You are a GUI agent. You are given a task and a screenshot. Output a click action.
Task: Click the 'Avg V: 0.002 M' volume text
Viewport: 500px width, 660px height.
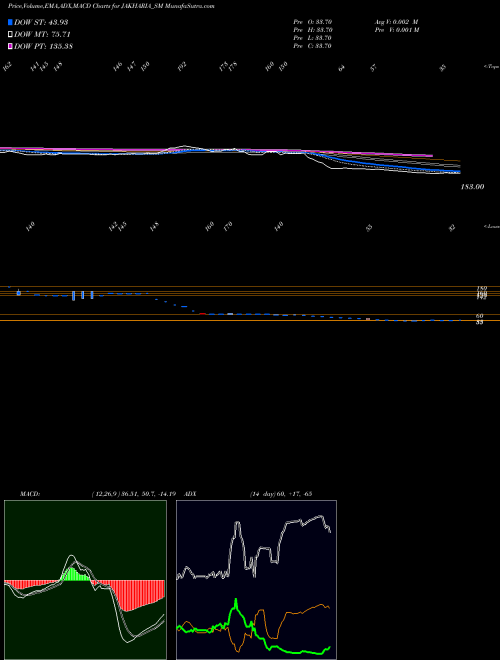pyautogui.click(x=396, y=21)
